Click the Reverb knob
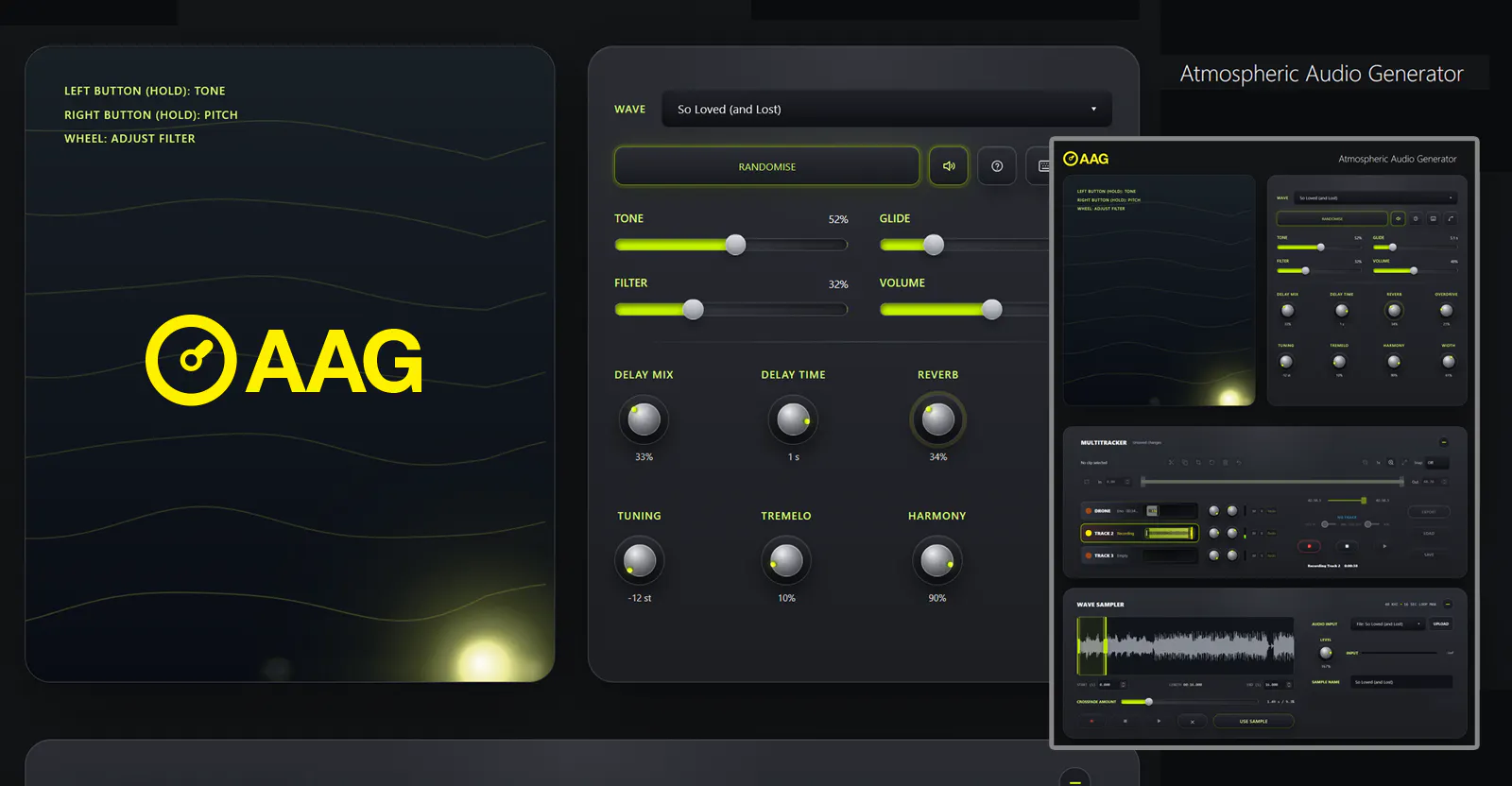1512x786 pixels. click(x=937, y=419)
